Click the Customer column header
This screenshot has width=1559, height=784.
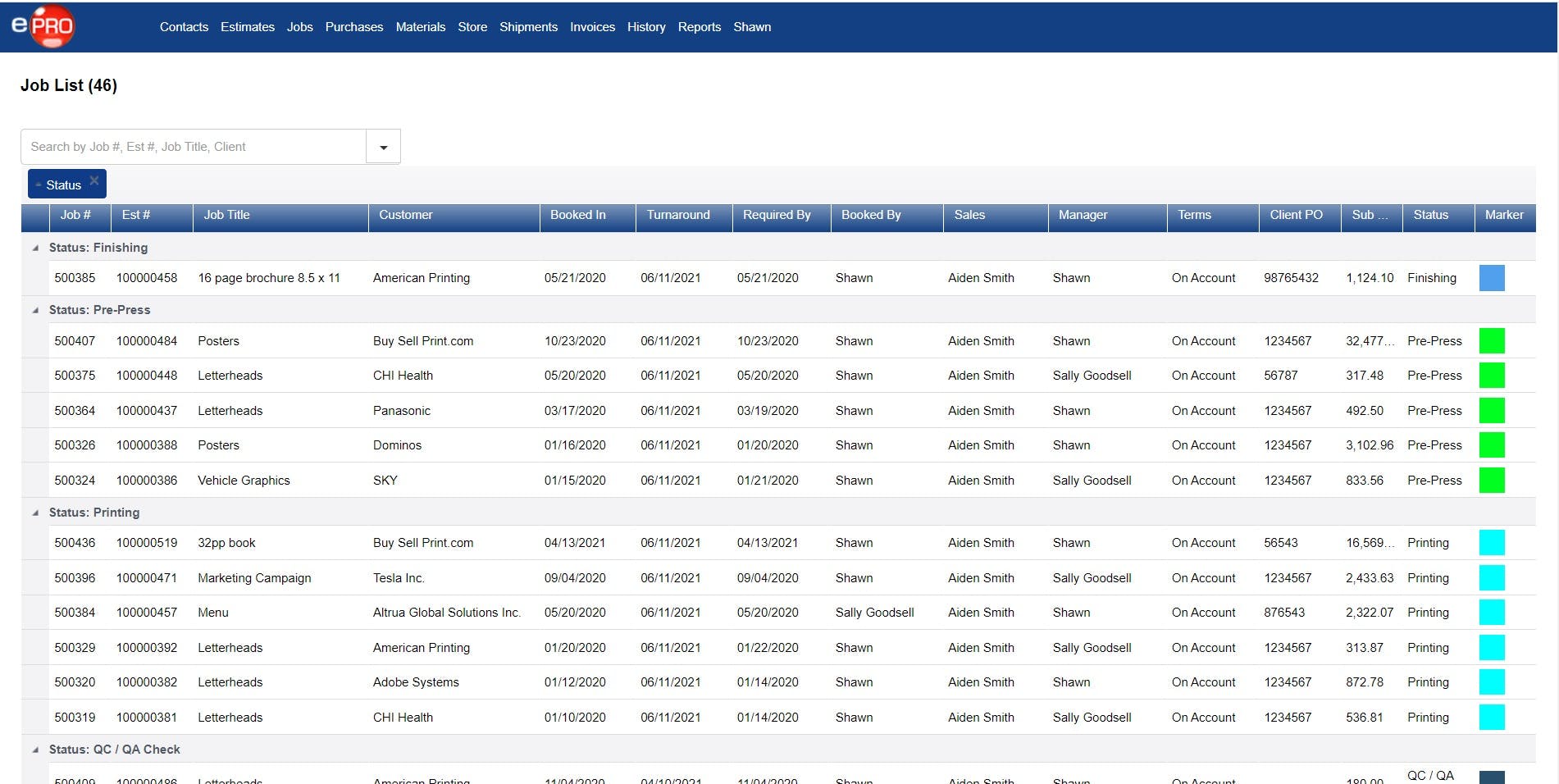pyautogui.click(x=405, y=215)
